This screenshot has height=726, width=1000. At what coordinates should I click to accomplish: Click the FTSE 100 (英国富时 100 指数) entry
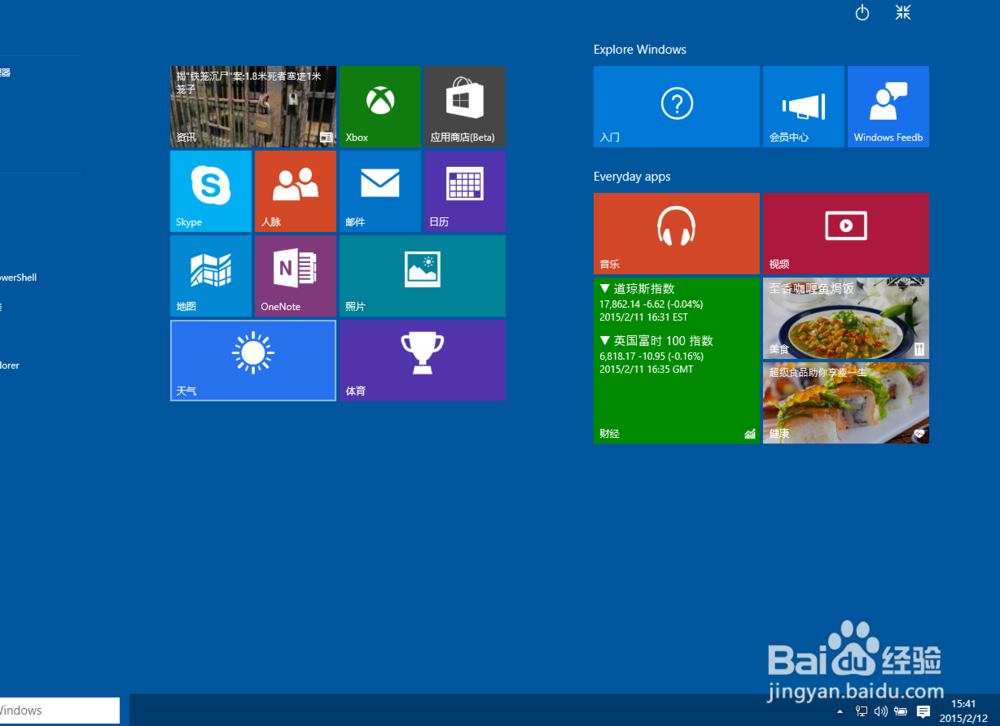tap(656, 355)
